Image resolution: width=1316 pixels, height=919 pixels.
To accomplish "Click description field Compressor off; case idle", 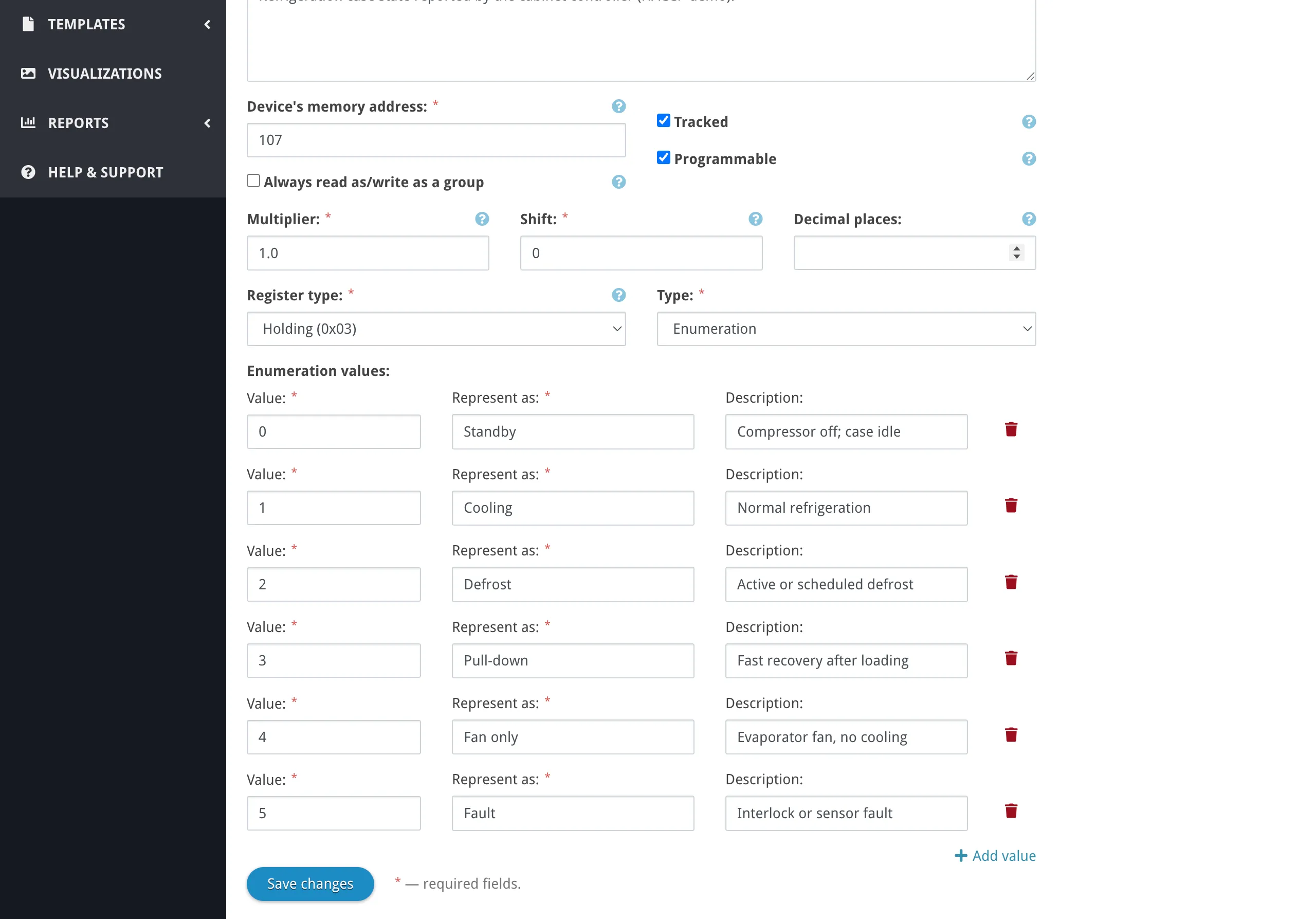I will [x=846, y=431].
